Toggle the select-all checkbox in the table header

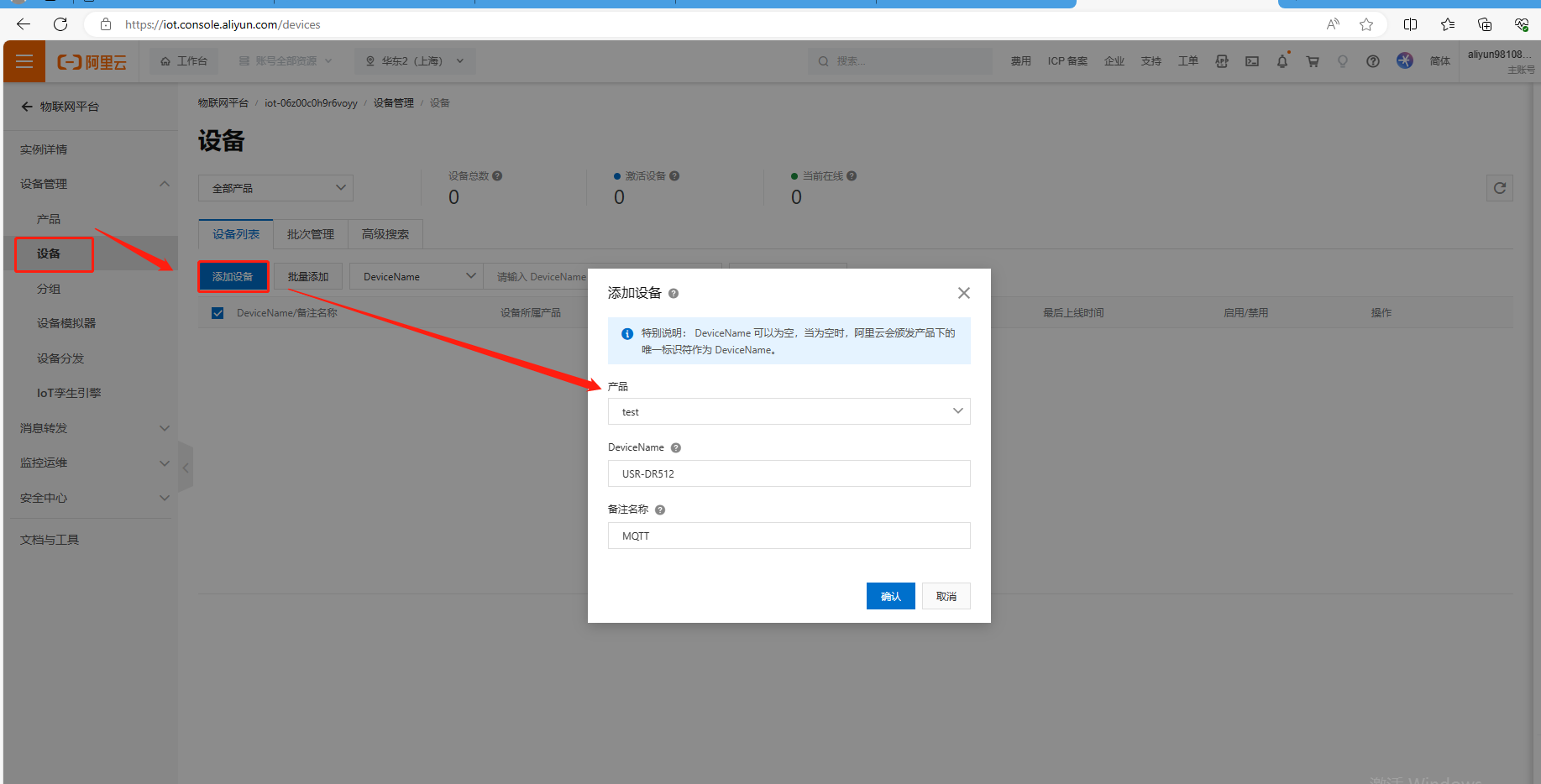coord(218,313)
